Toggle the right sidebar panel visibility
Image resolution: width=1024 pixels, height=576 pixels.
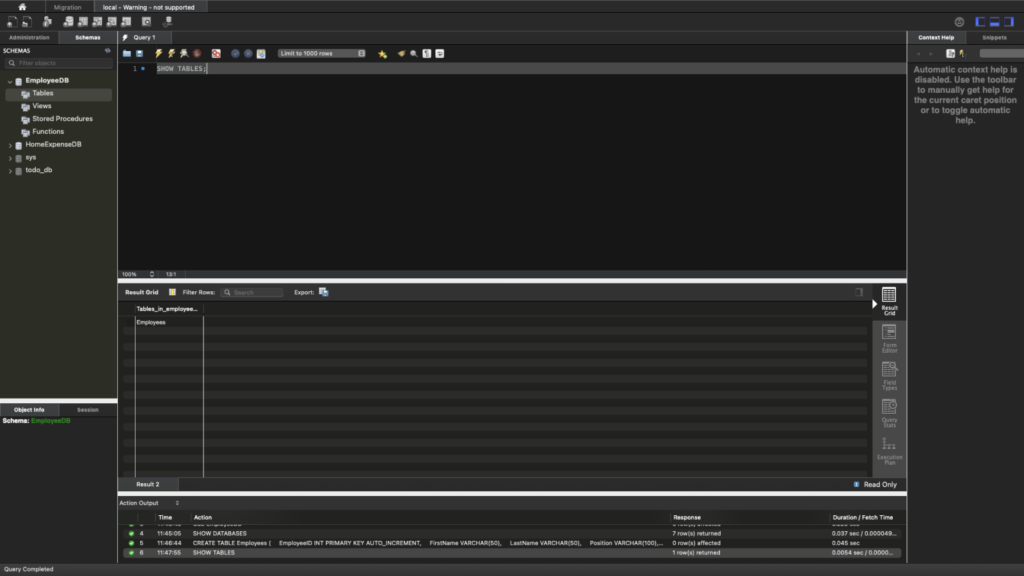1009,21
